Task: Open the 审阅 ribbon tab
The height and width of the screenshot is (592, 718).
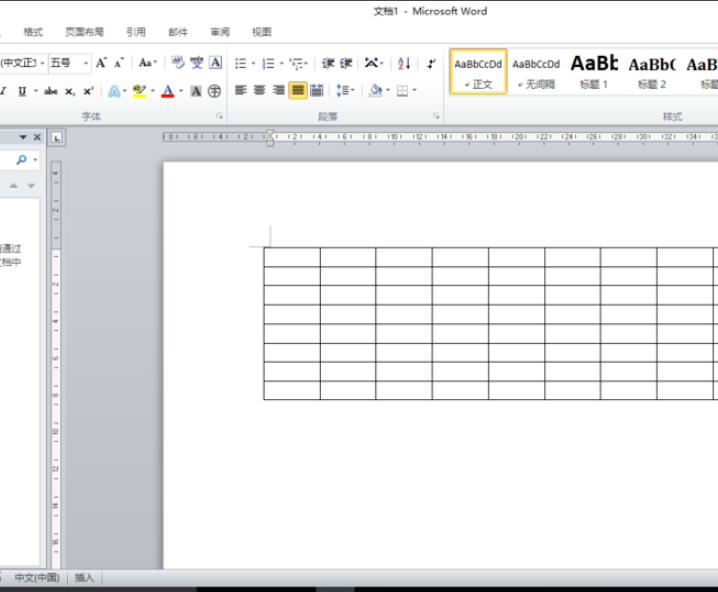Action: (x=220, y=32)
